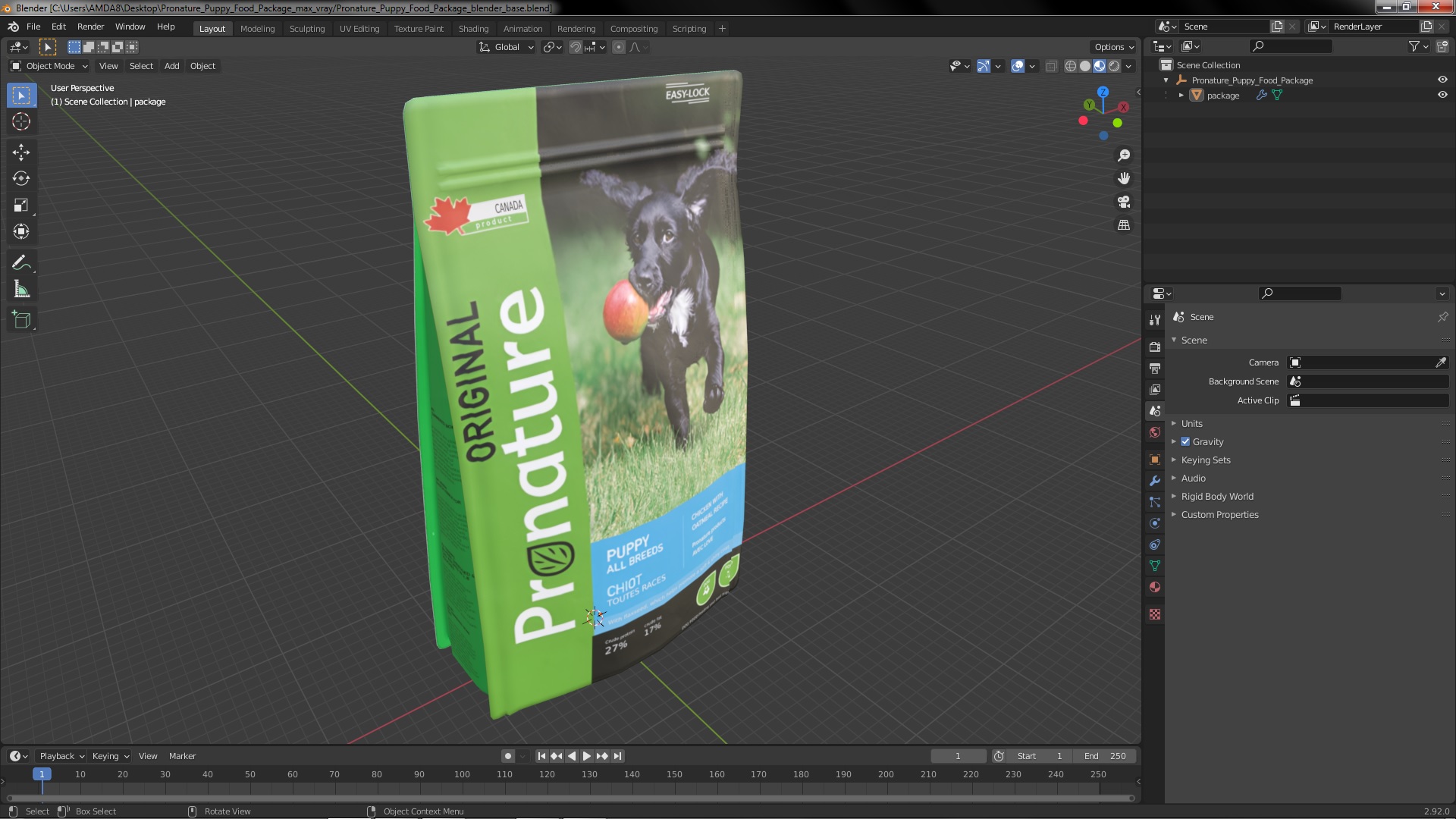Open Global transform orientation dropdown

(506, 47)
